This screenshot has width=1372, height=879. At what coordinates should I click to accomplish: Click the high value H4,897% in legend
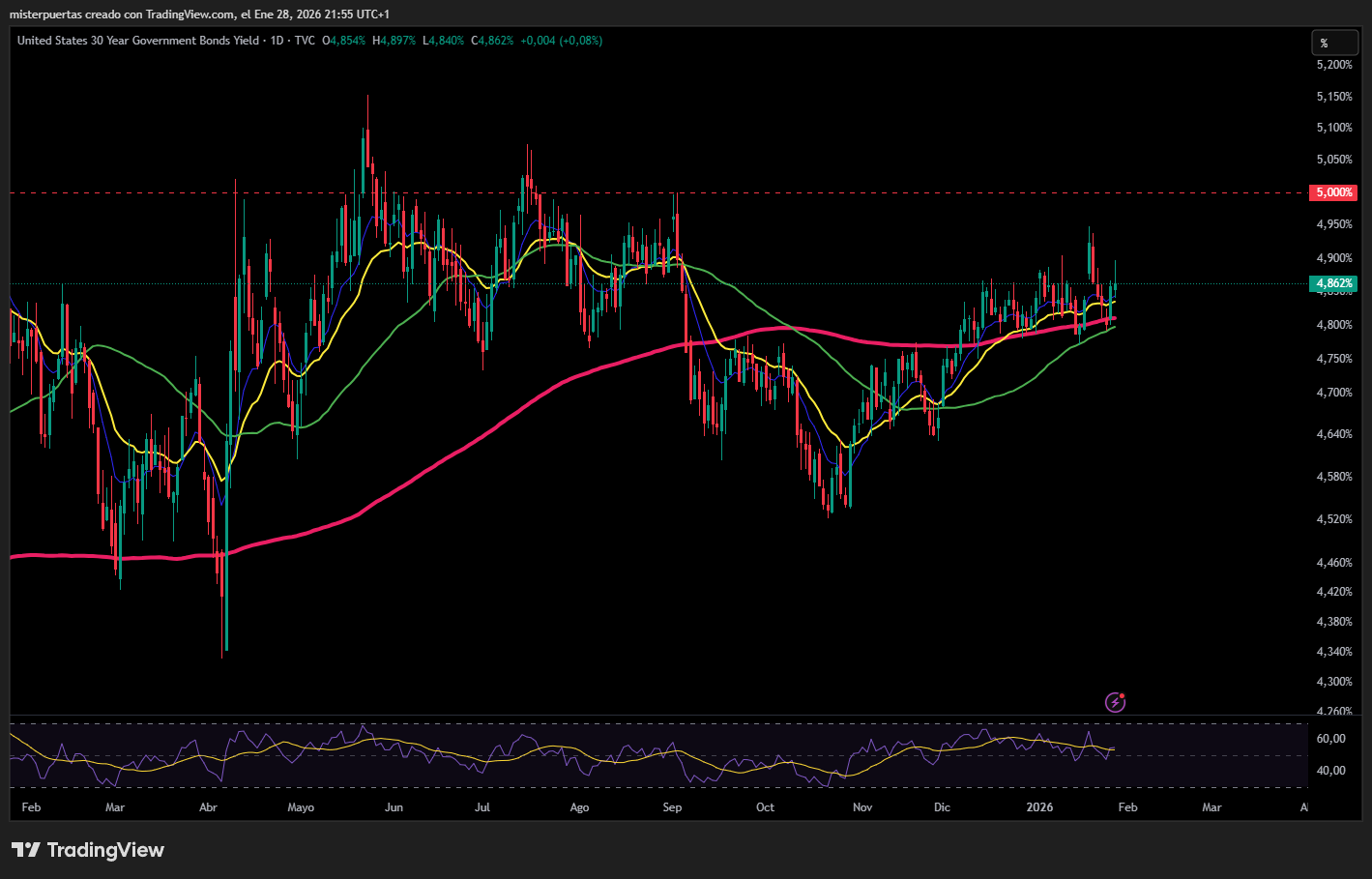tap(394, 41)
